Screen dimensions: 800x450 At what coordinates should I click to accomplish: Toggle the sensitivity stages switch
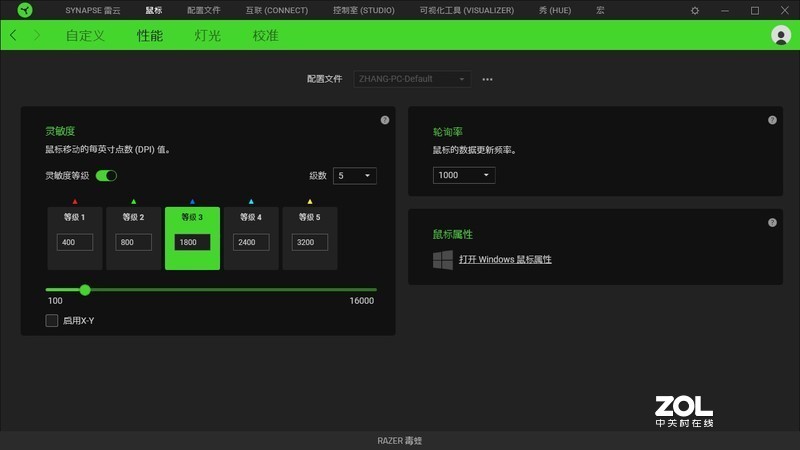[106, 176]
